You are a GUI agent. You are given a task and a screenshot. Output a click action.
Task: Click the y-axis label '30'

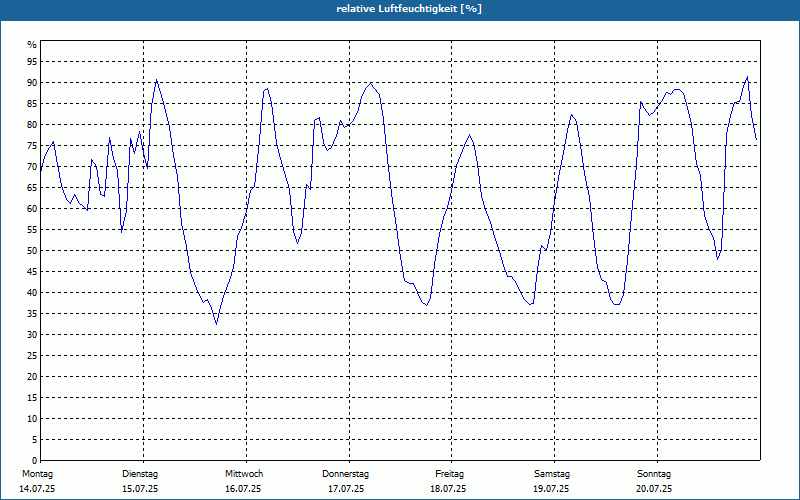point(32,335)
